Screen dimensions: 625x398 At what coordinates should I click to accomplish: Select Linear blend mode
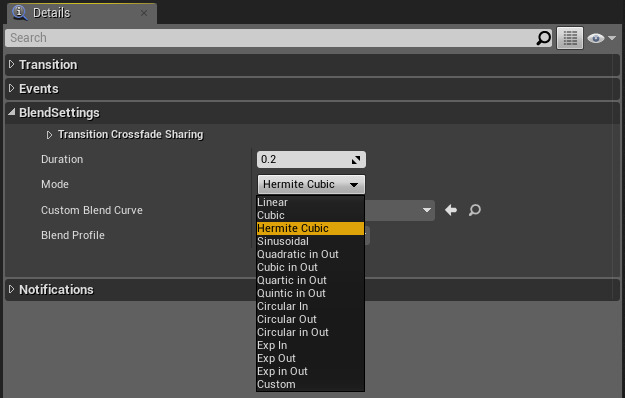tap(311, 202)
